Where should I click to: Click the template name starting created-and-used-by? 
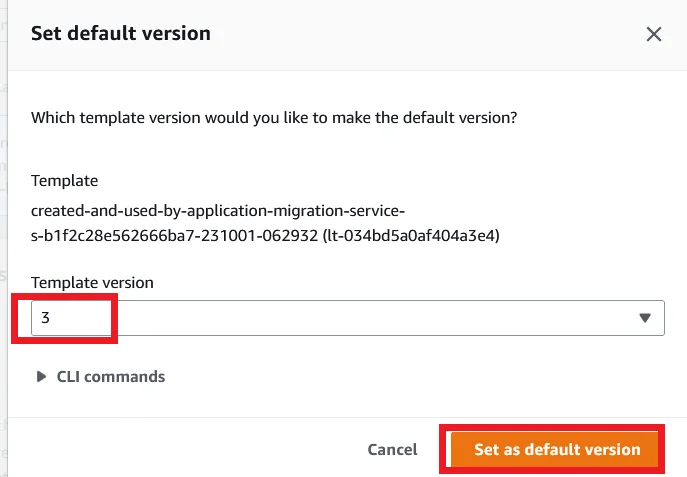click(x=217, y=211)
